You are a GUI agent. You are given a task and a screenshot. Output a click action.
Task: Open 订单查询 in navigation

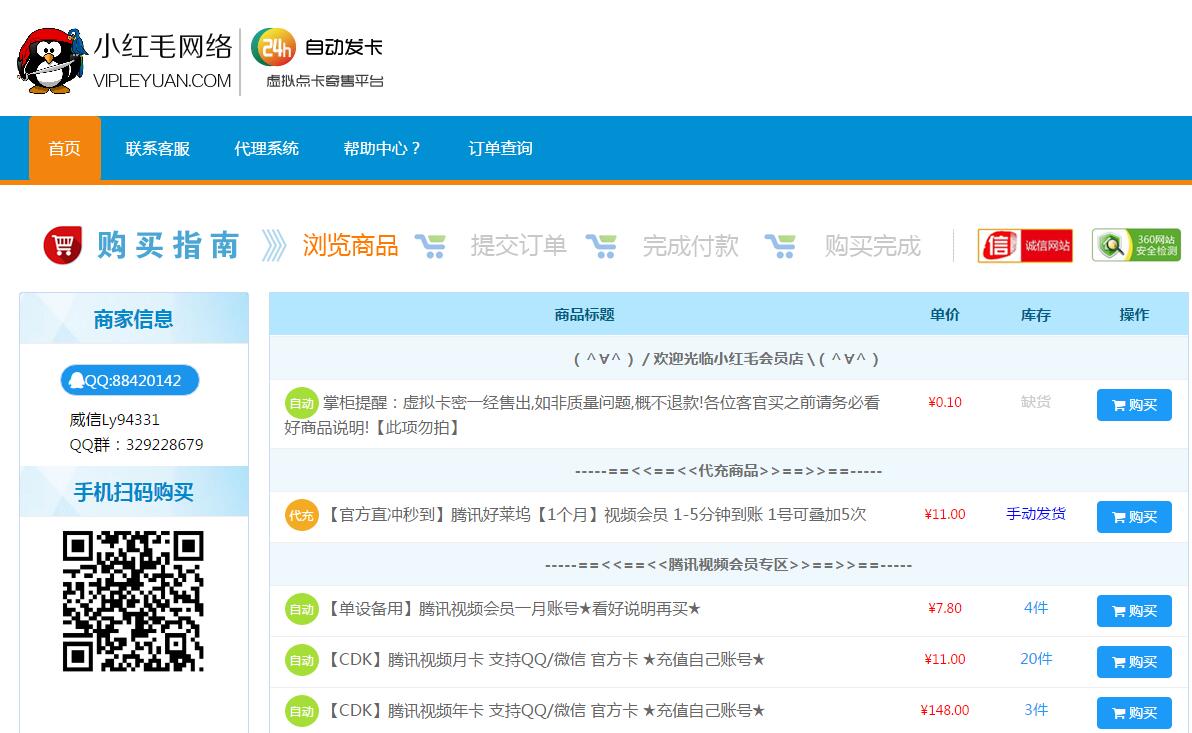(x=500, y=148)
